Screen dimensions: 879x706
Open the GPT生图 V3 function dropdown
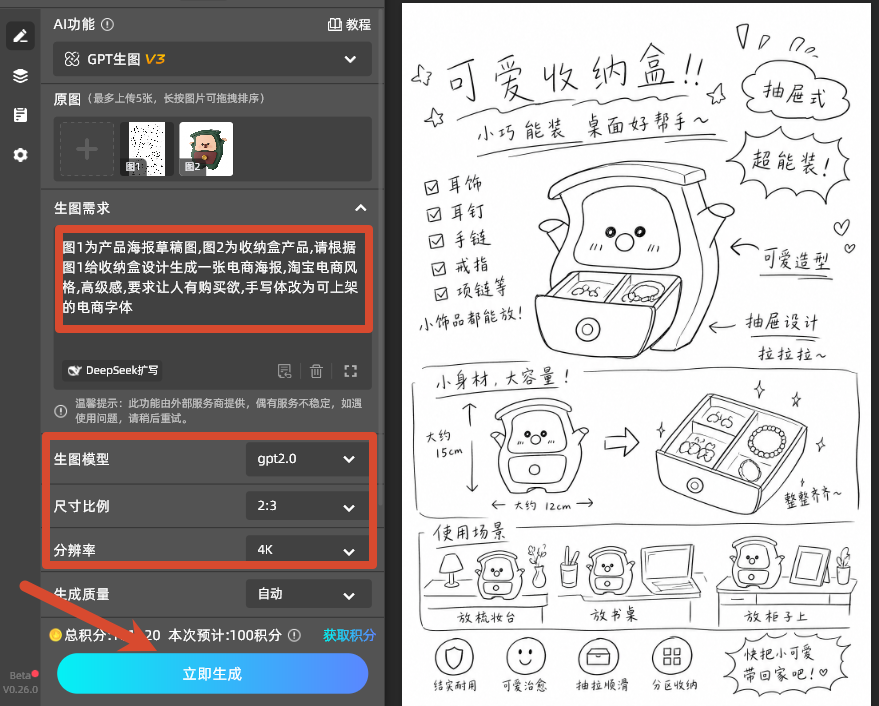coord(212,59)
